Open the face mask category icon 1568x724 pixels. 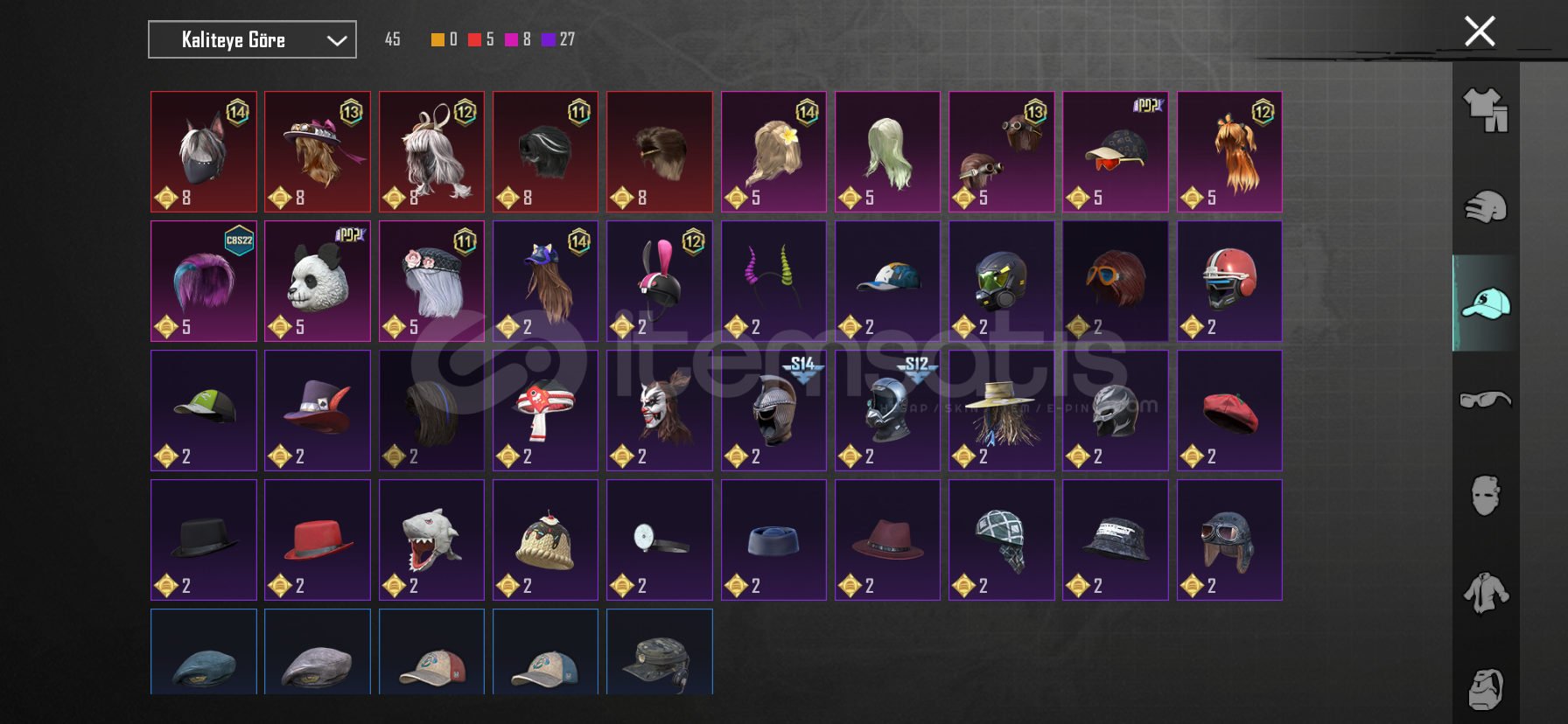1486,496
